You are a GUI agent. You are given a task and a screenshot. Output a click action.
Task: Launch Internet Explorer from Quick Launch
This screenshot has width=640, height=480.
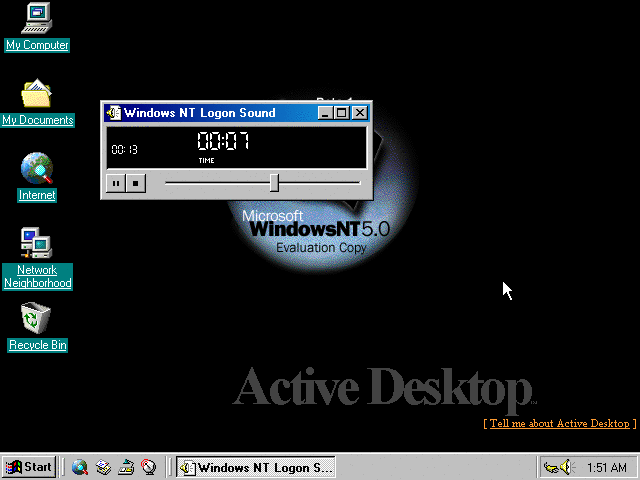80,467
